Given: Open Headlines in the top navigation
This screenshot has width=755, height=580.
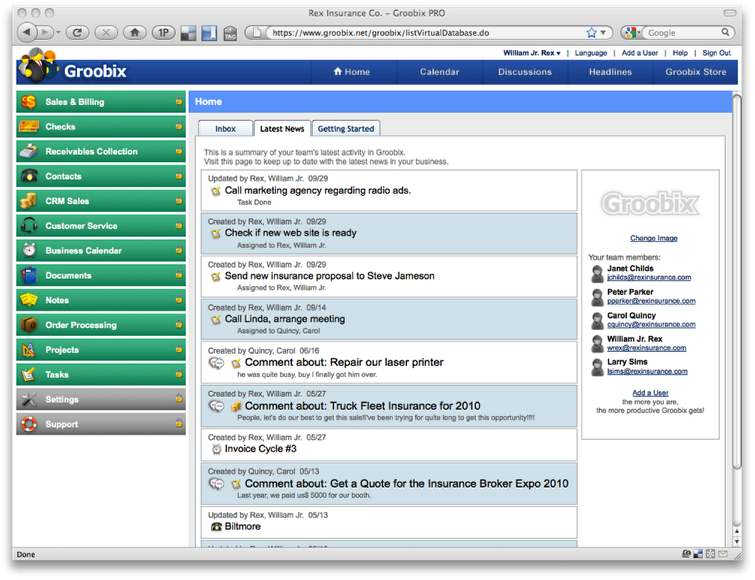Looking at the screenshot, I should (x=610, y=72).
